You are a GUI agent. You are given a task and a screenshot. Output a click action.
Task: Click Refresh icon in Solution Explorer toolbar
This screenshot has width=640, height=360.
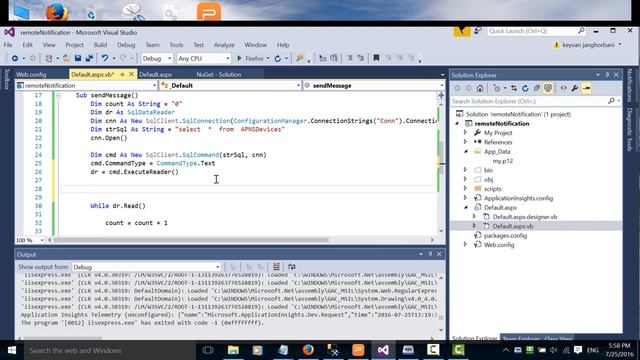coord(525,88)
